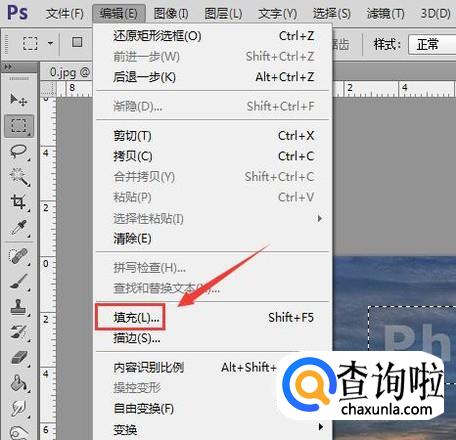Select the Spot Healing Brush tool
Viewport: 456px width, 440px height.
(19, 256)
